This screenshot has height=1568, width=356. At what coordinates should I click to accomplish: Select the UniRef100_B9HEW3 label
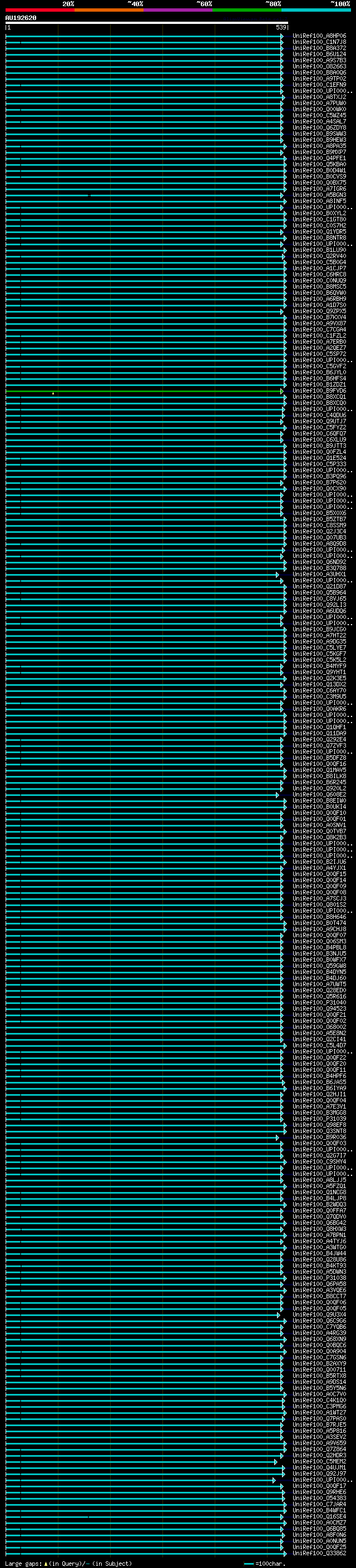point(319,140)
